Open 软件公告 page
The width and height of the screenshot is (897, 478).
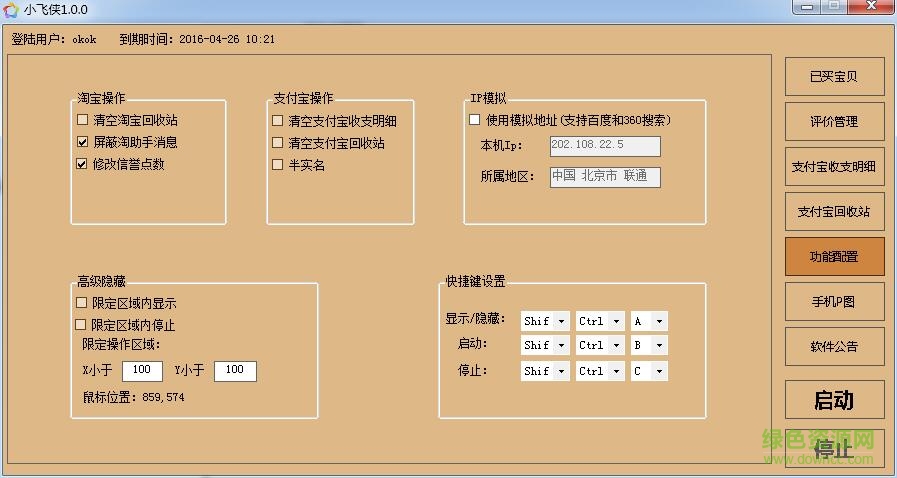pos(835,346)
